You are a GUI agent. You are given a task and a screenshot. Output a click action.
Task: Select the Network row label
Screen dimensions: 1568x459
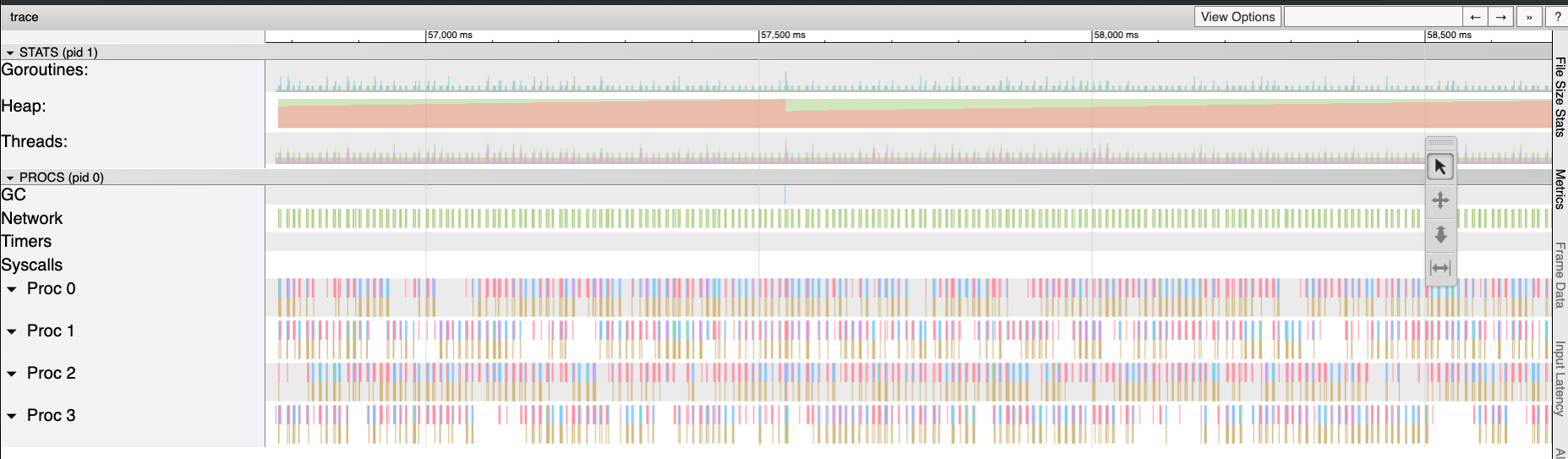point(32,219)
